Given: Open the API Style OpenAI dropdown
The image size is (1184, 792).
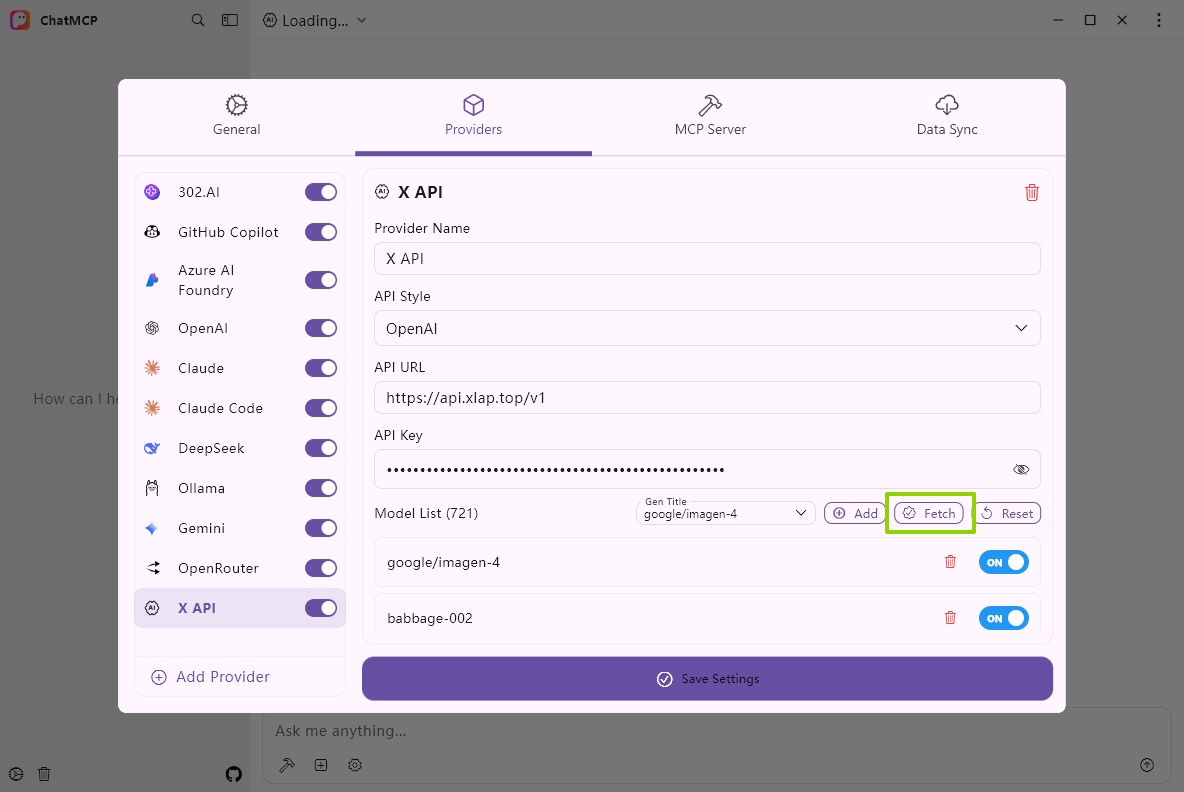Looking at the screenshot, I should (707, 328).
